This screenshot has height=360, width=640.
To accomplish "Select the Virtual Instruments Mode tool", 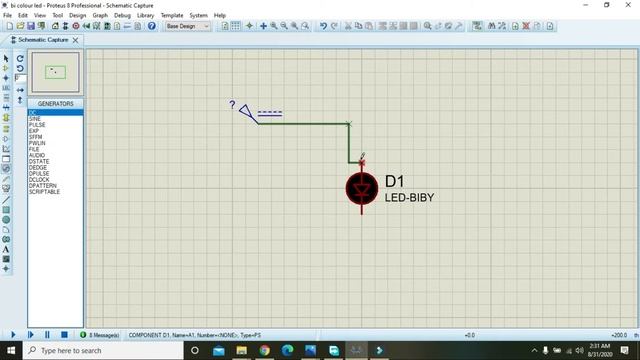I will click(6, 188).
